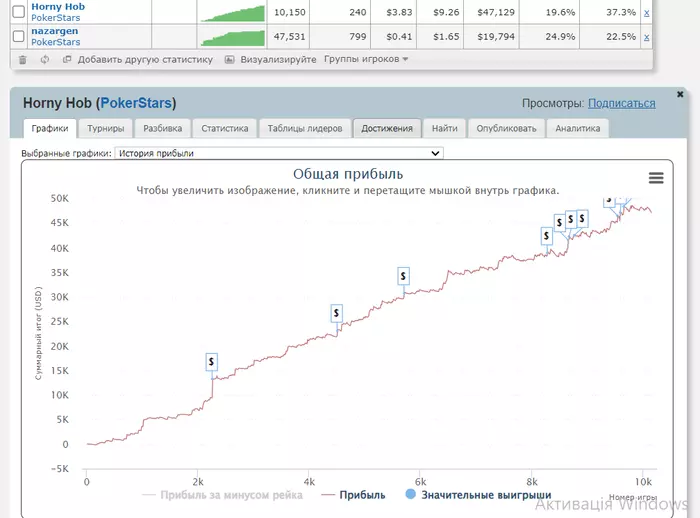
Task: Click the add statistics icon
Action: (67, 59)
